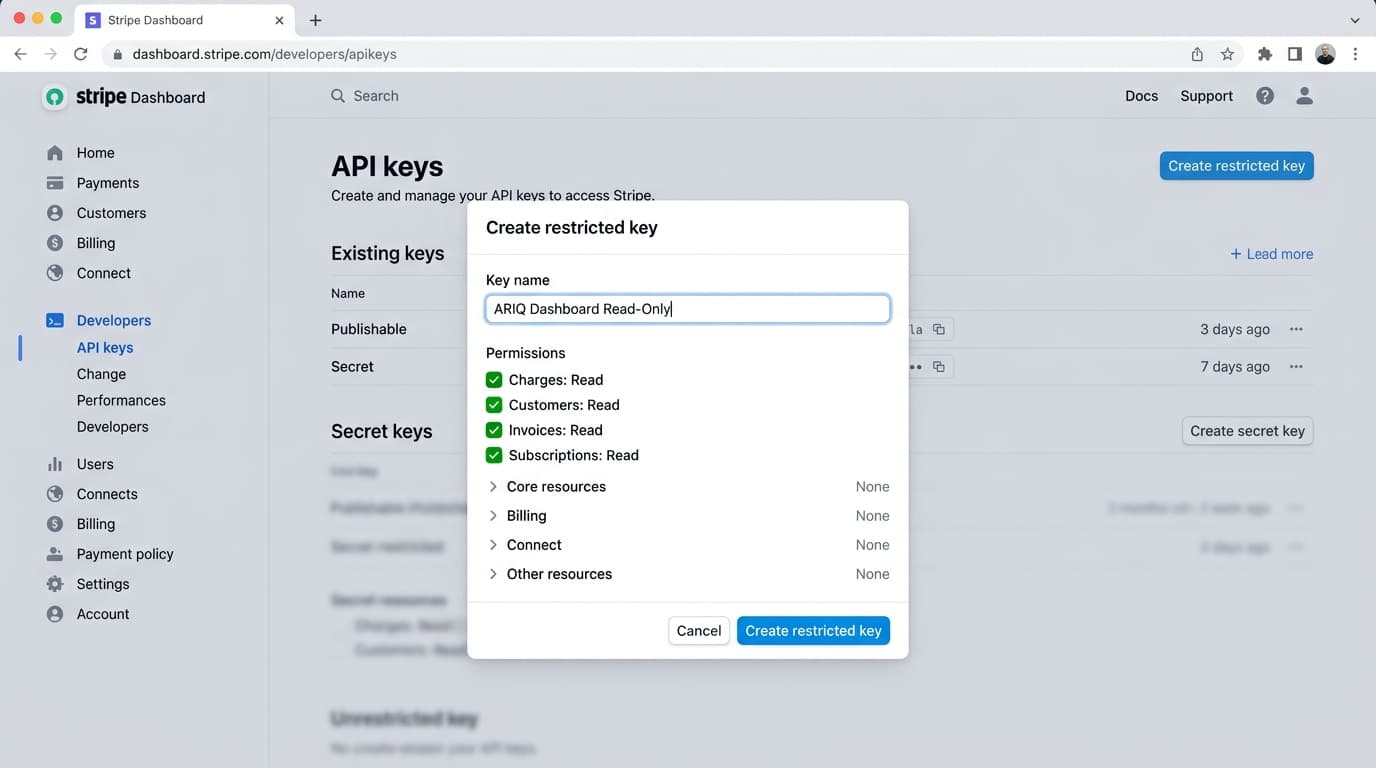
Task: Click the Create secret key button
Action: tap(1247, 431)
